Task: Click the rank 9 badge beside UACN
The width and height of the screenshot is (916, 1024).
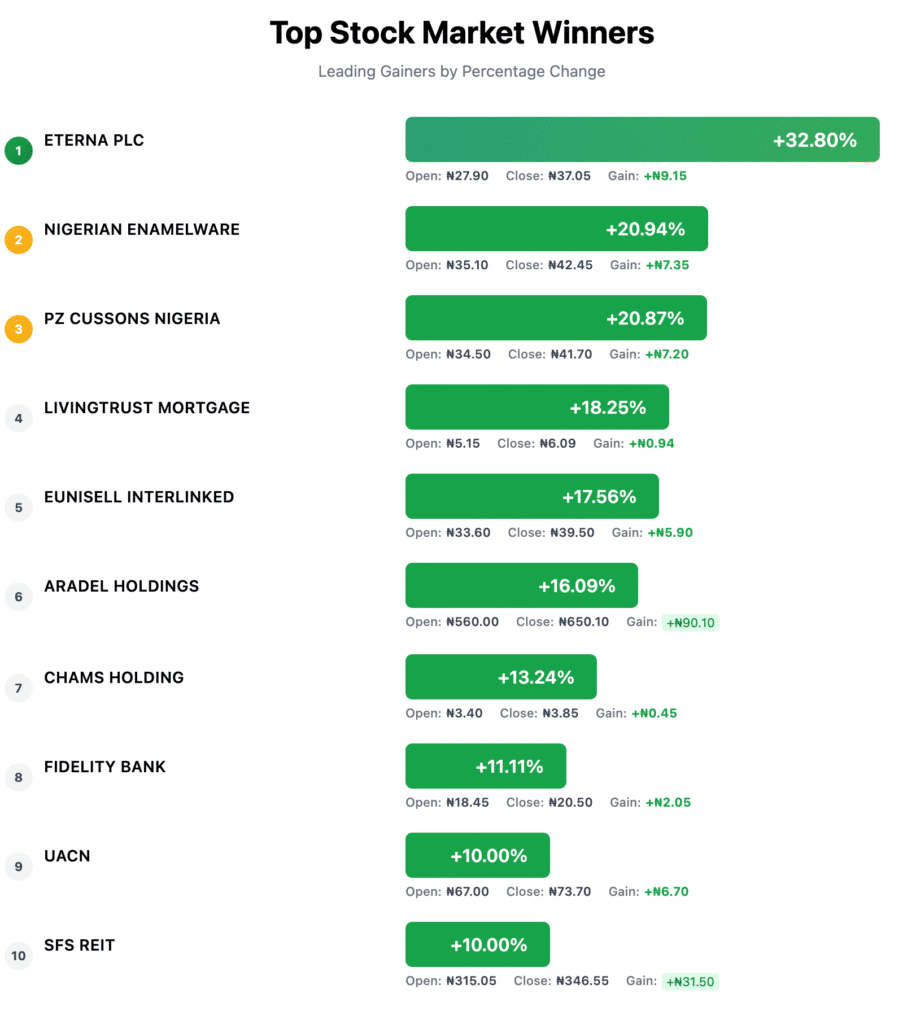Action: (18, 866)
